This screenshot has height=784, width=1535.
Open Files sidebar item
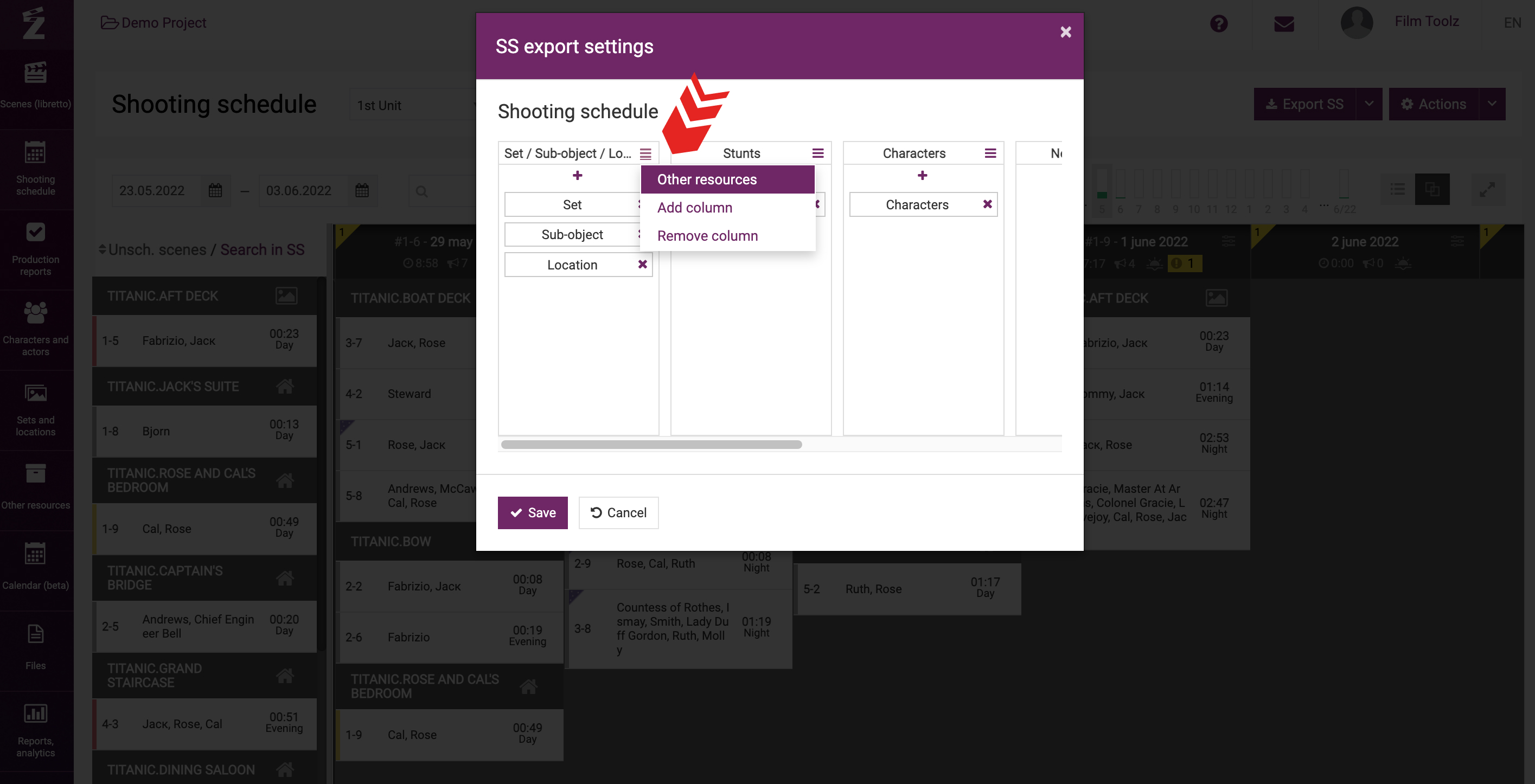point(36,651)
